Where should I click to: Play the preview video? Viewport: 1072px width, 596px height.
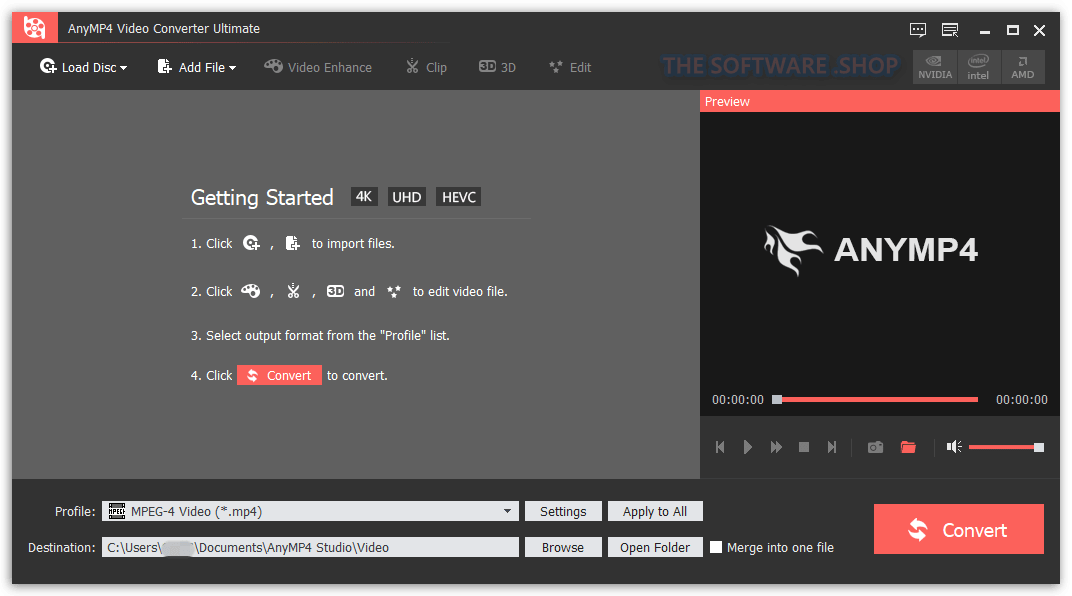click(748, 447)
